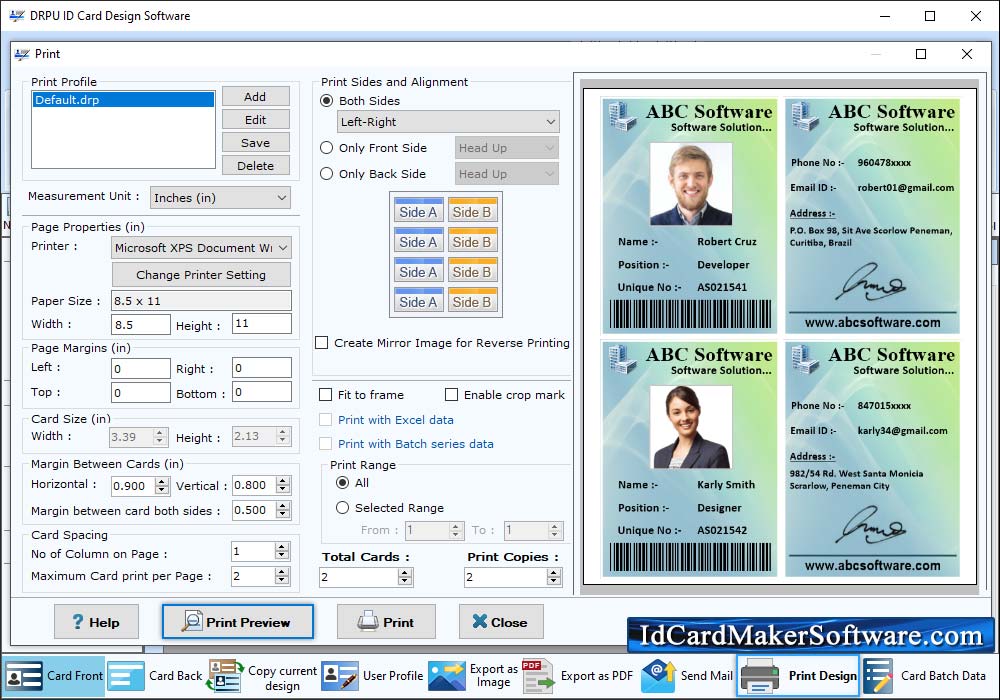
Task: Increase Horizontal margin between cards
Action: [x=162, y=481]
